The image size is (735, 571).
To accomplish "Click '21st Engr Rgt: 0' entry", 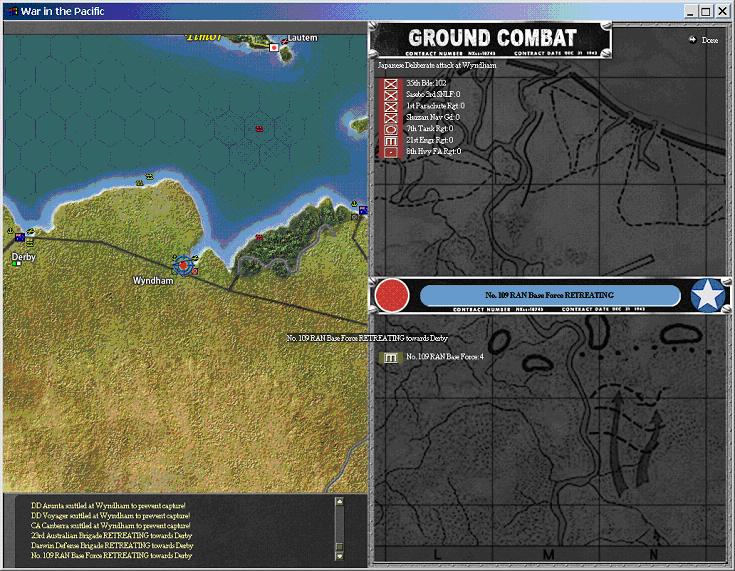I will [429, 140].
